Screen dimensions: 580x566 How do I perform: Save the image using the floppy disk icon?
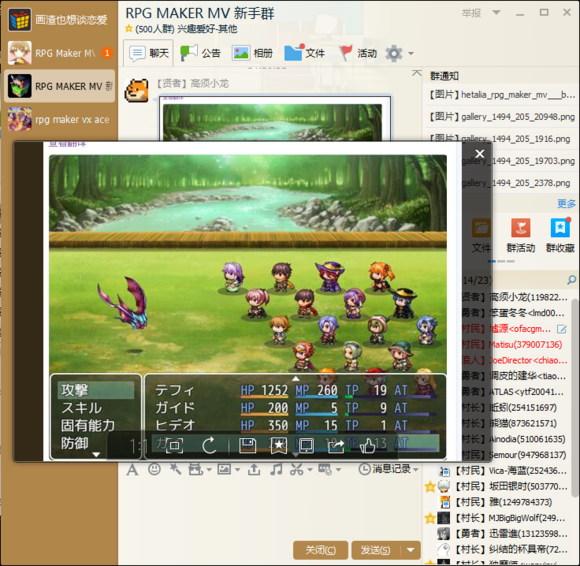[247, 445]
